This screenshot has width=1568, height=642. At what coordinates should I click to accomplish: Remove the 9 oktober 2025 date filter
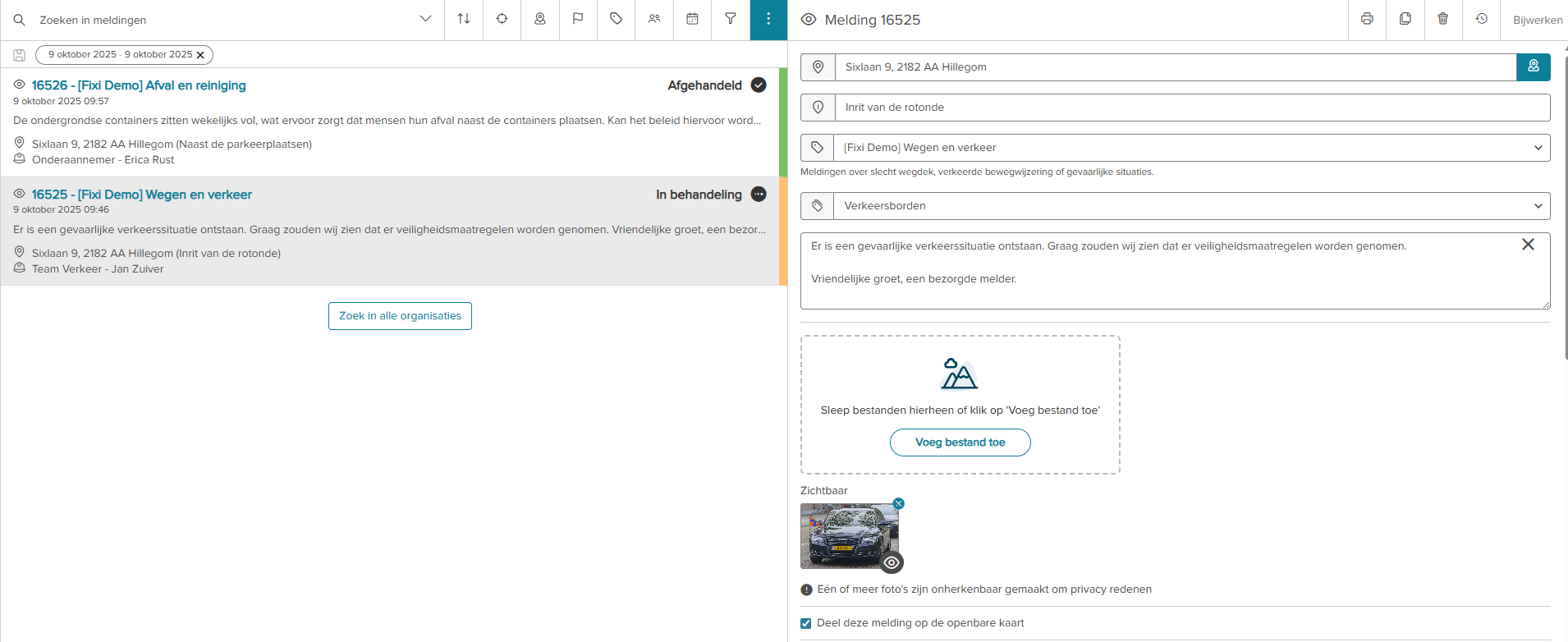coord(200,55)
